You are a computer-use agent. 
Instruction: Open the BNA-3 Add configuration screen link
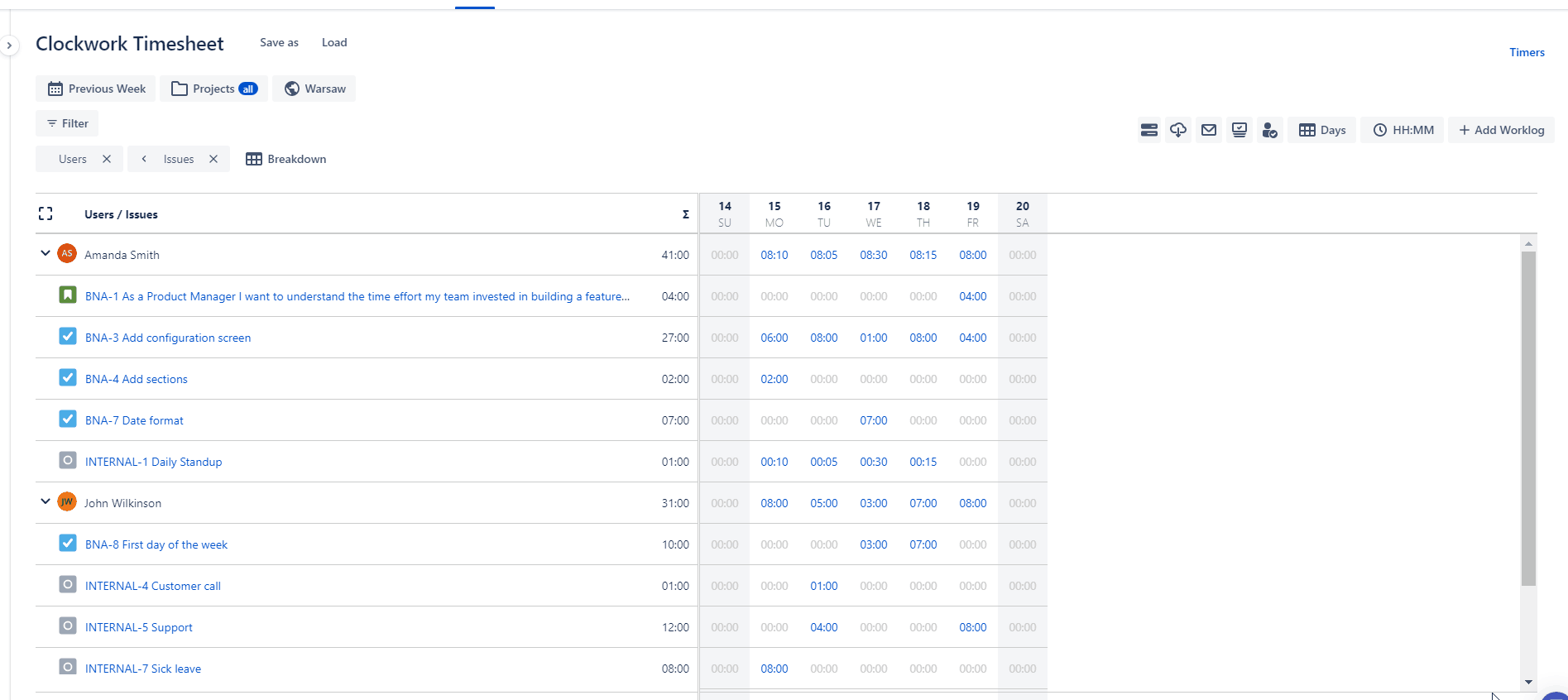pyautogui.click(x=168, y=338)
